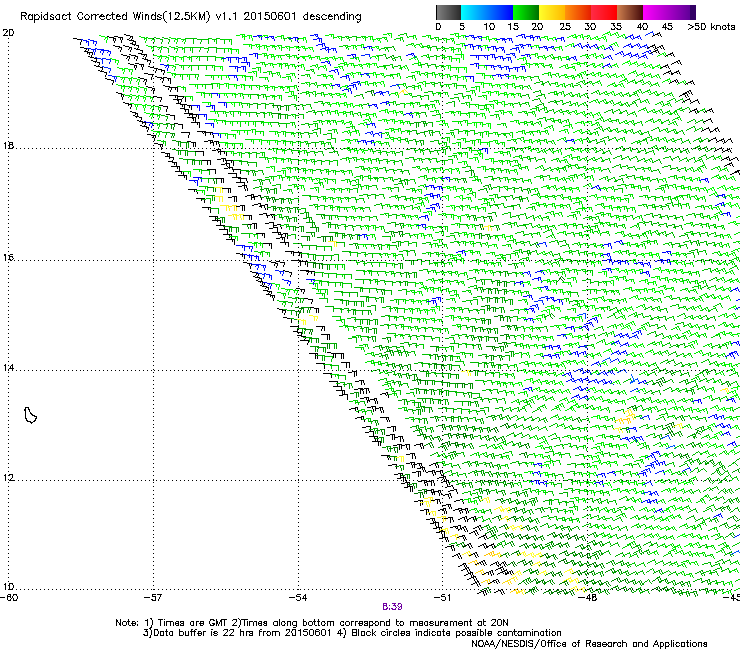
Task: Click the latitude axis label '20'
Action: [8, 33]
